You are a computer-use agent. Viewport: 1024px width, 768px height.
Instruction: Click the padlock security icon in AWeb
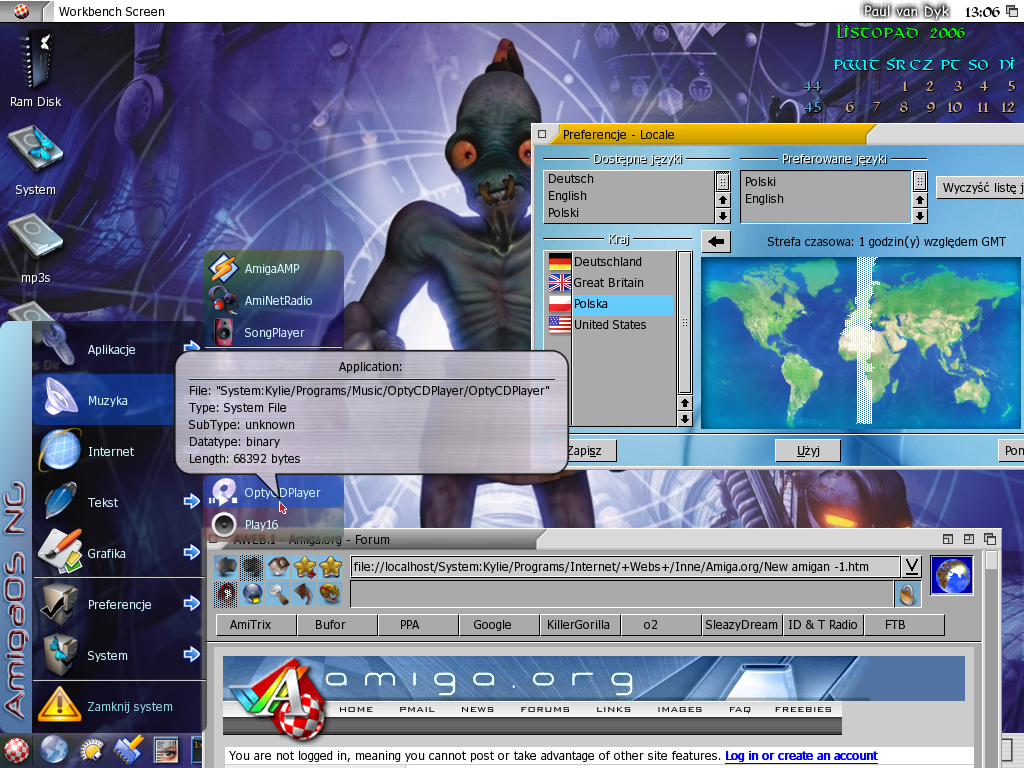click(907, 594)
